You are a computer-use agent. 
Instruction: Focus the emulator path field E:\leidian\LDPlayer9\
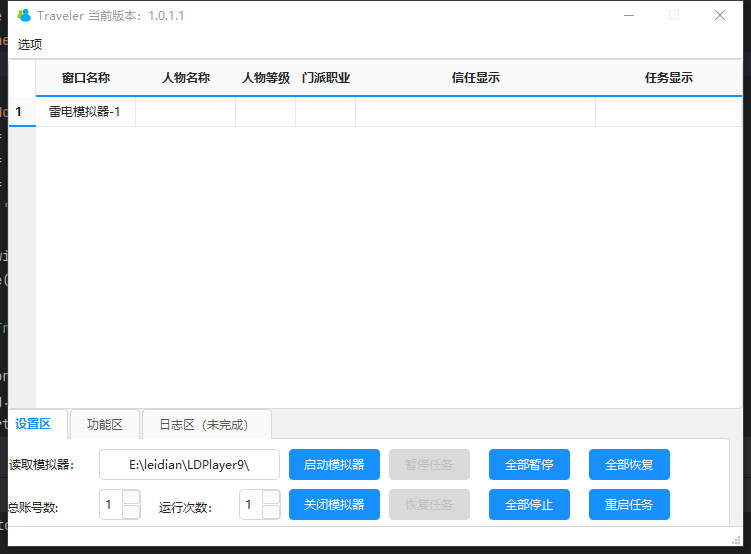(x=189, y=464)
